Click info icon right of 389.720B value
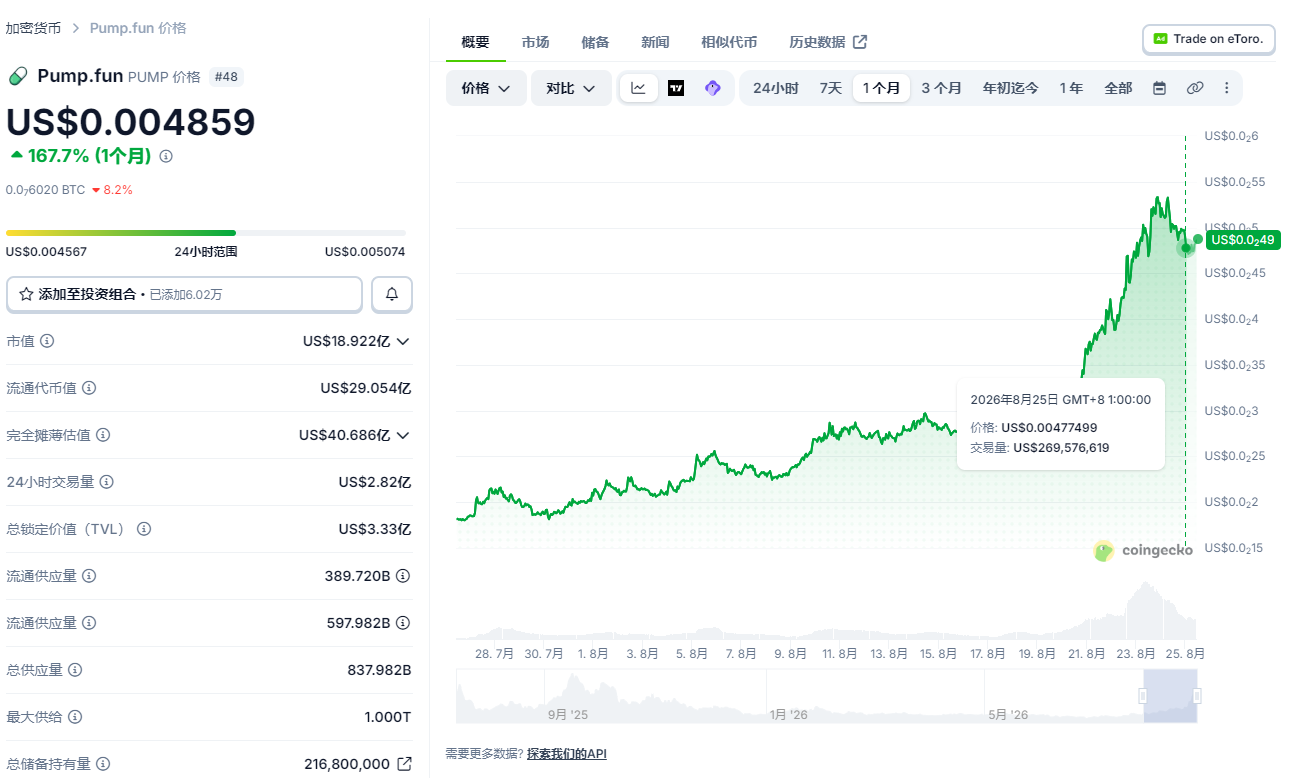The height and width of the screenshot is (778, 1300). tap(403, 576)
